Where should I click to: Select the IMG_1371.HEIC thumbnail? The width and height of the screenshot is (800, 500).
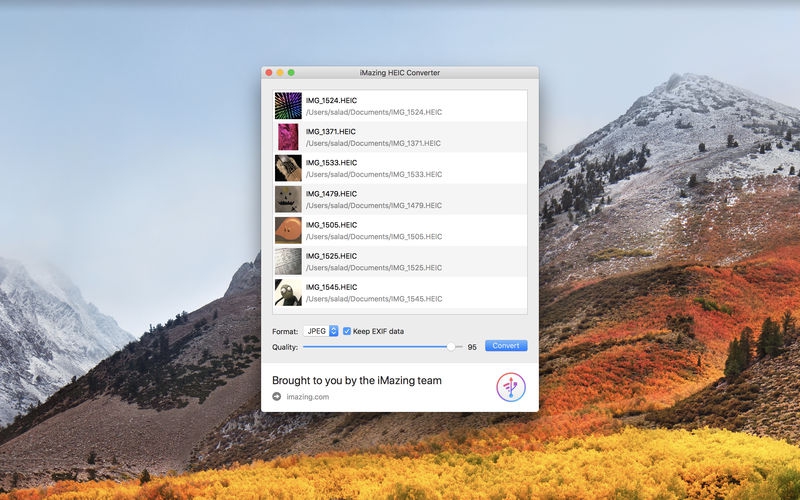click(288, 137)
